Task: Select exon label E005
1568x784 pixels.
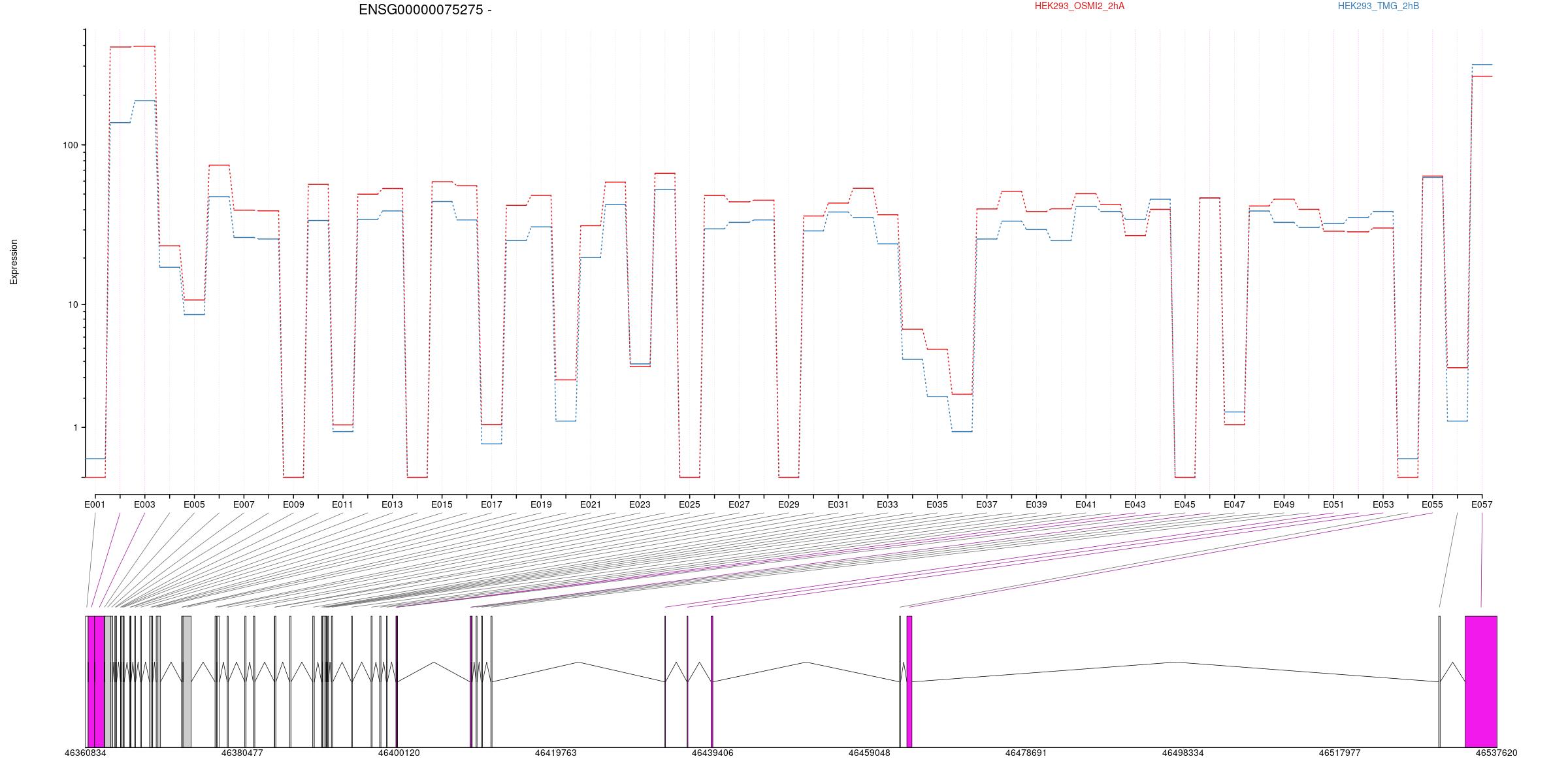Action: [194, 504]
